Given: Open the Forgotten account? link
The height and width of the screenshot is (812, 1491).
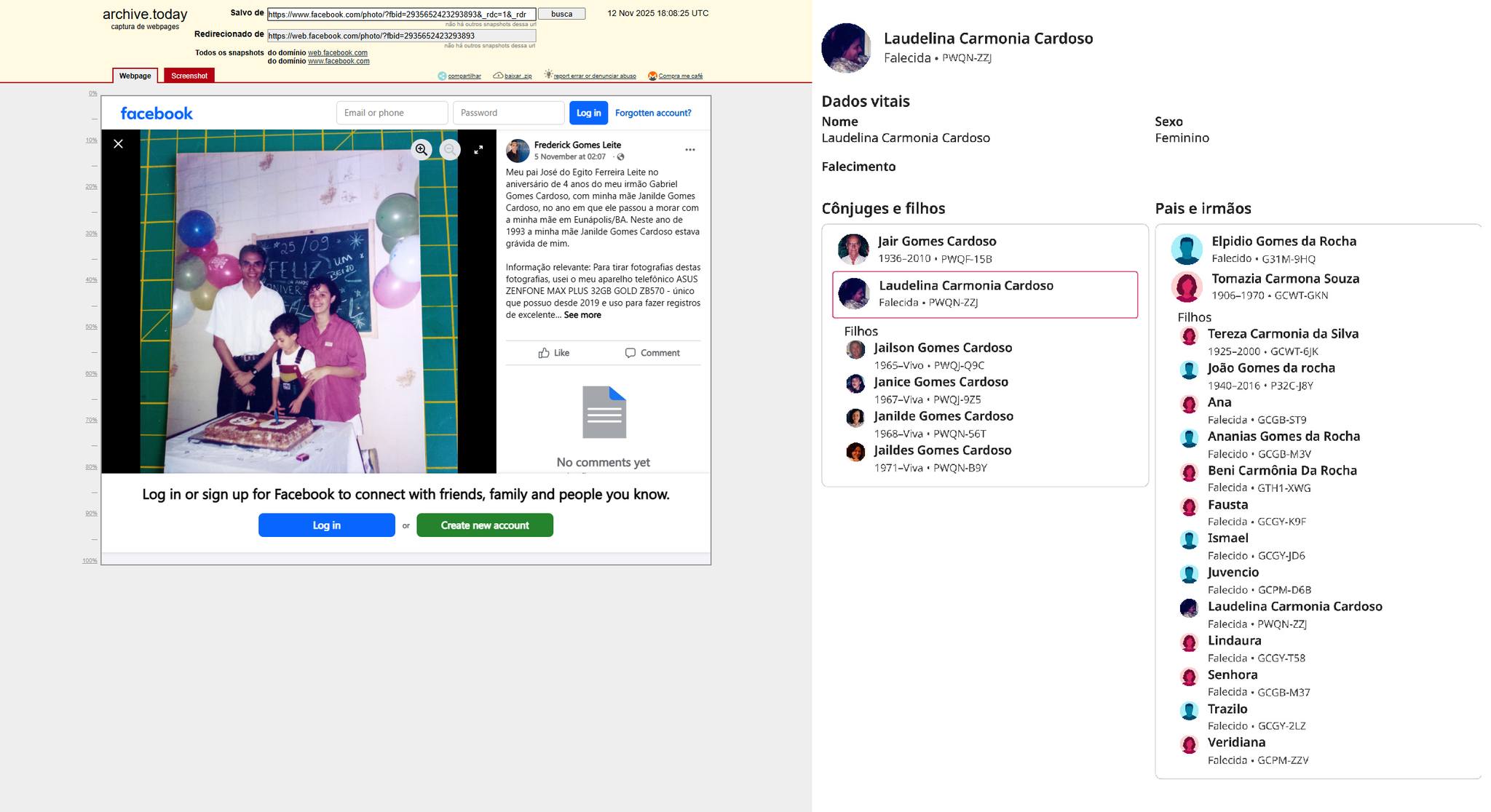Looking at the screenshot, I should [652, 113].
